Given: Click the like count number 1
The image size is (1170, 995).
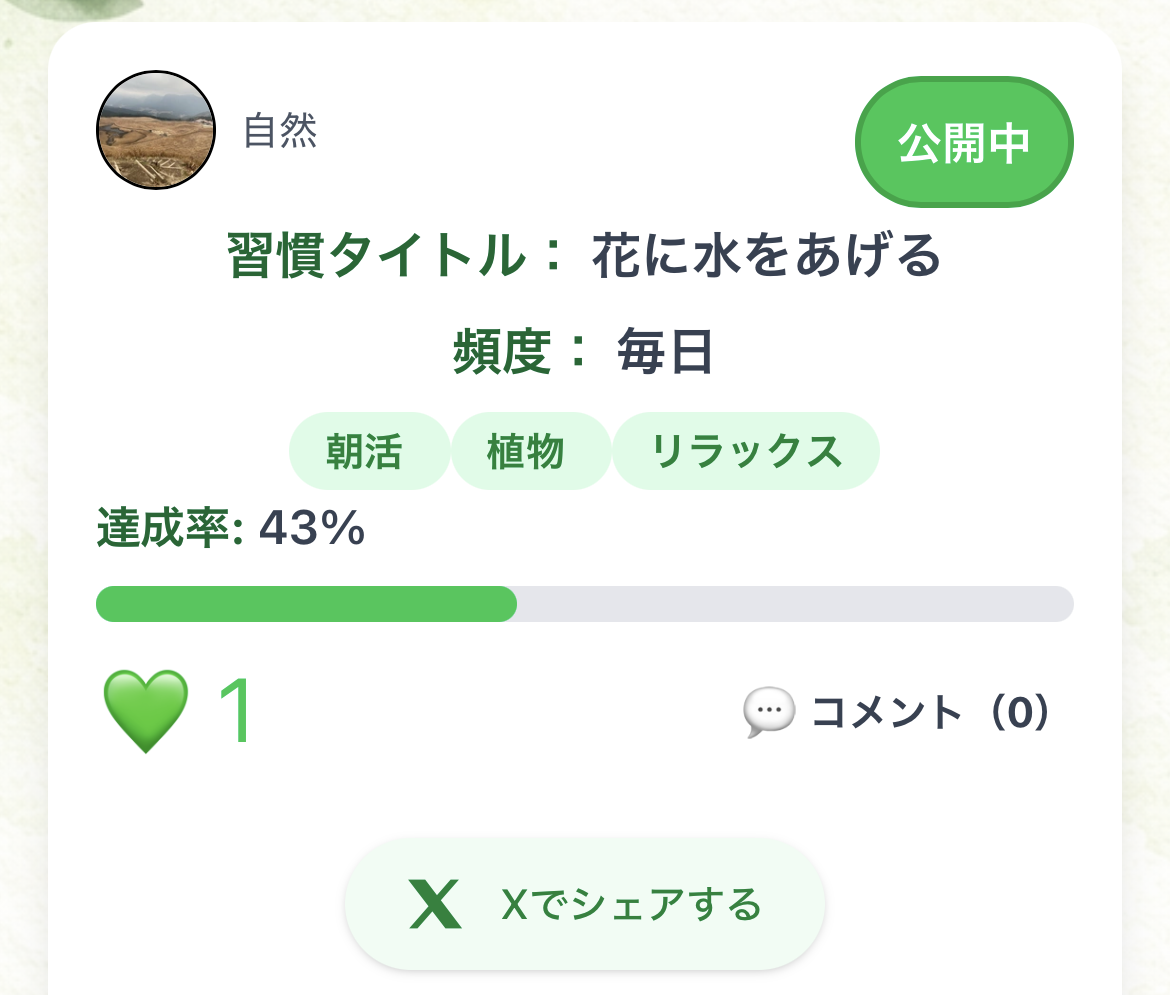Looking at the screenshot, I should pyautogui.click(x=235, y=712).
